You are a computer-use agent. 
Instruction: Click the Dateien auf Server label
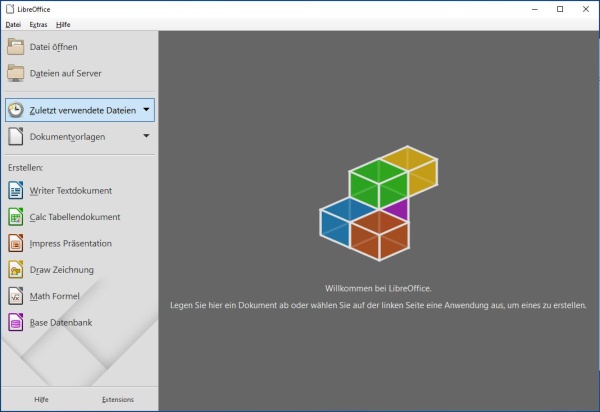[x=65, y=73]
